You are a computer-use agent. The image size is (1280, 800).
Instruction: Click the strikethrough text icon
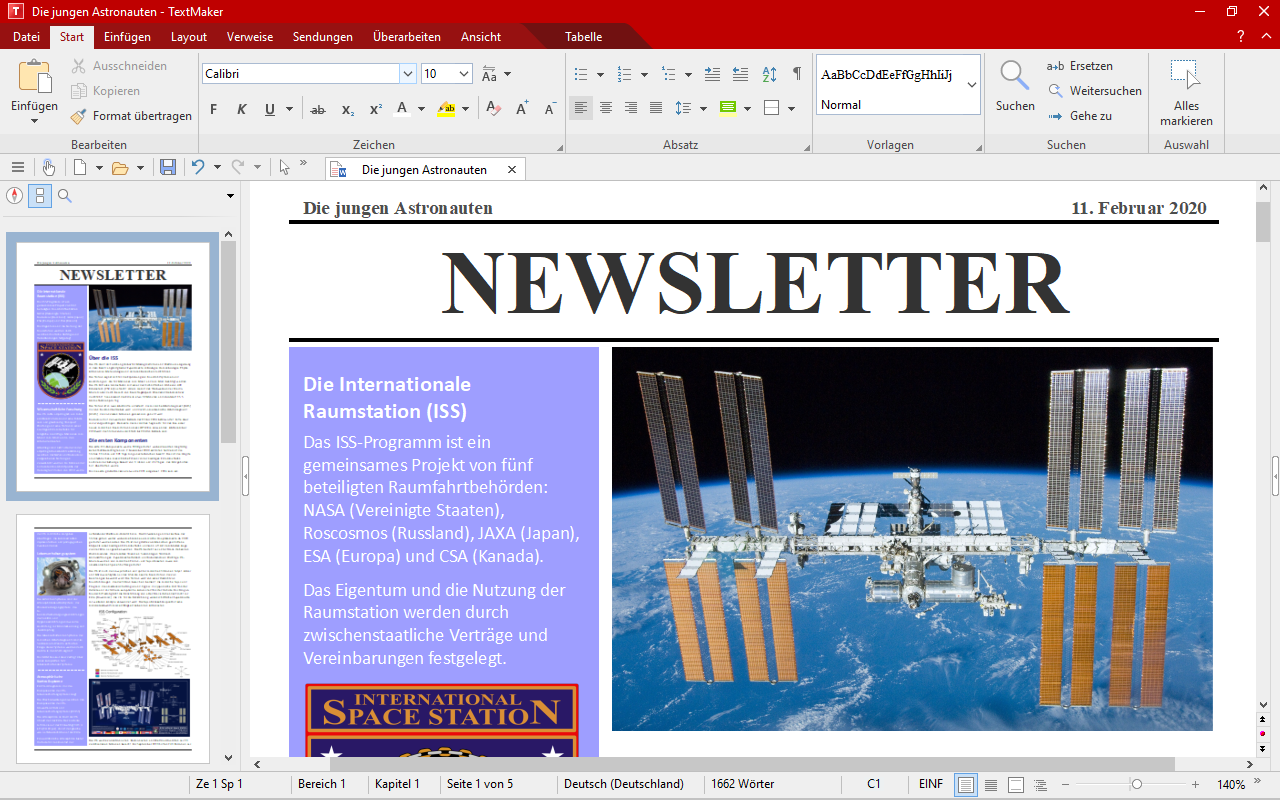click(x=318, y=109)
